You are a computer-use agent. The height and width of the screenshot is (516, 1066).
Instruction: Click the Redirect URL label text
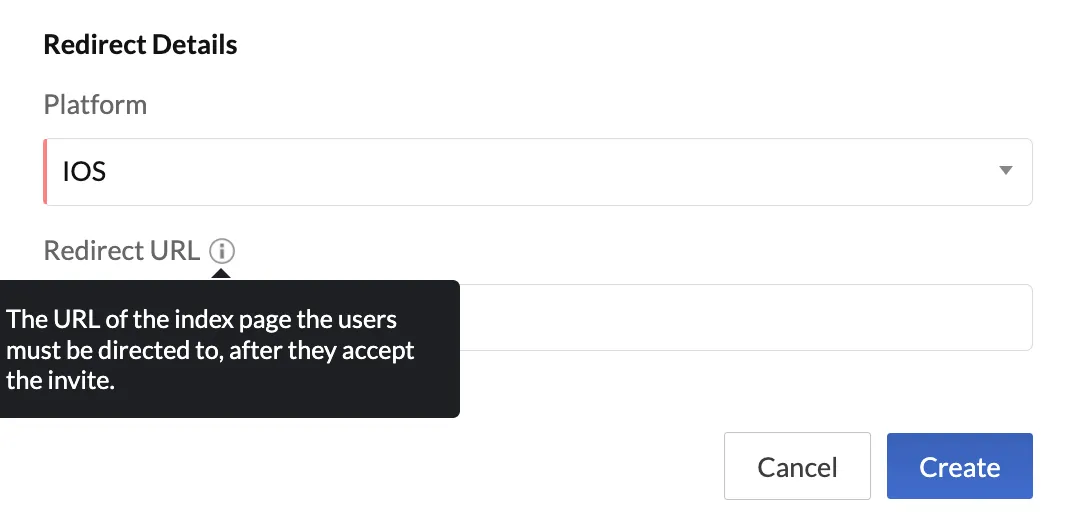pyautogui.click(x=122, y=251)
